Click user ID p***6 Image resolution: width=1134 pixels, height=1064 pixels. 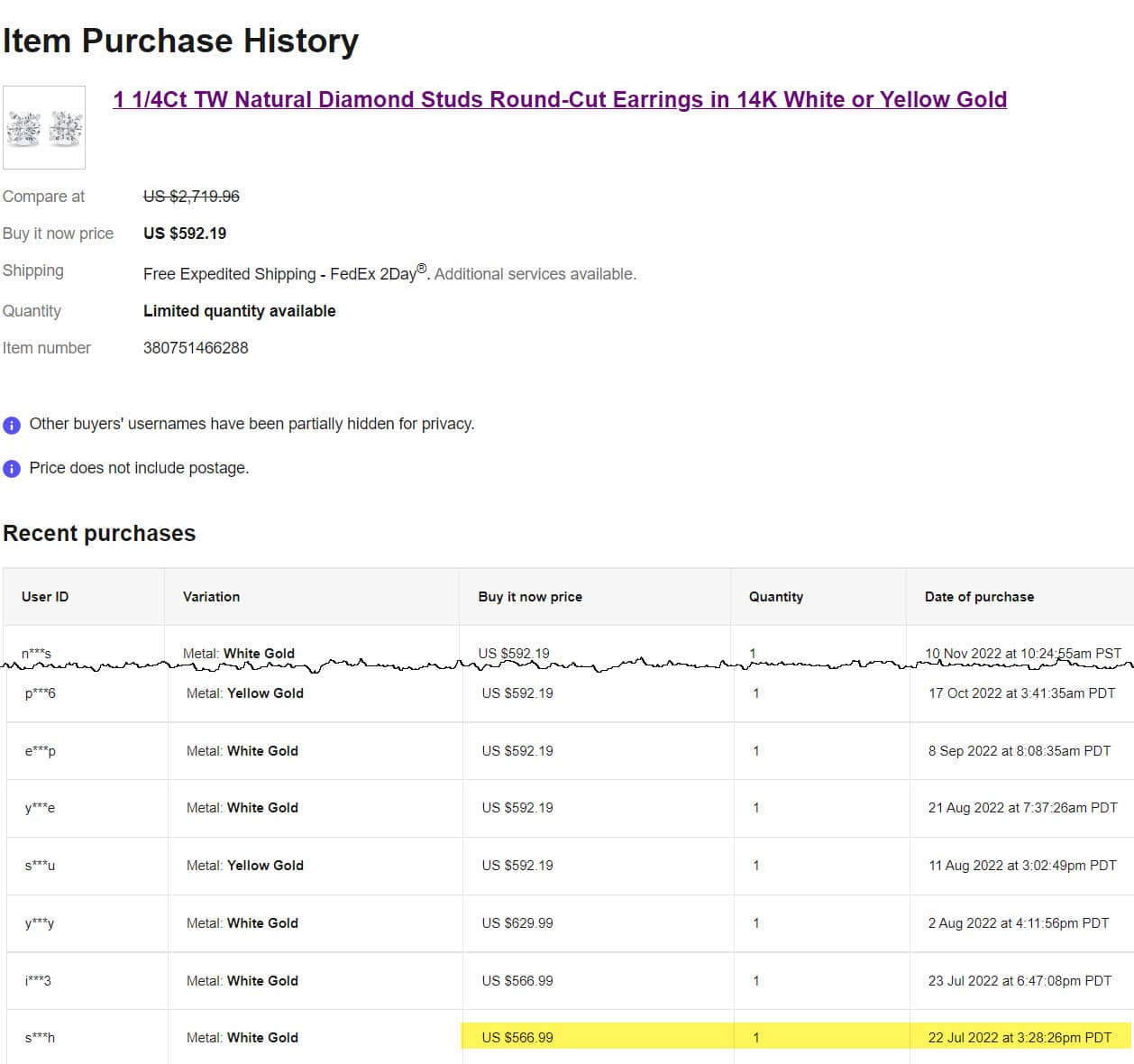(x=41, y=693)
